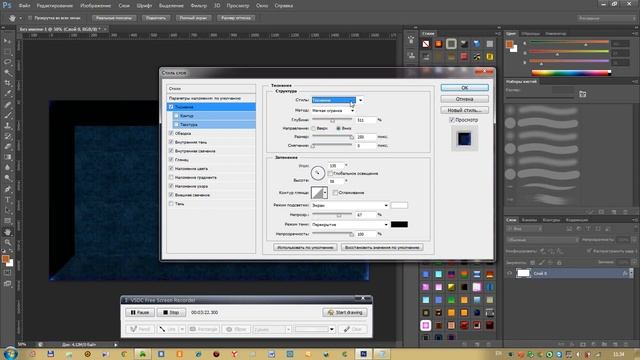The width and height of the screenshot is (640, 360).
Task: Enable the Наложение градиента effect
Action: point(171,177)
